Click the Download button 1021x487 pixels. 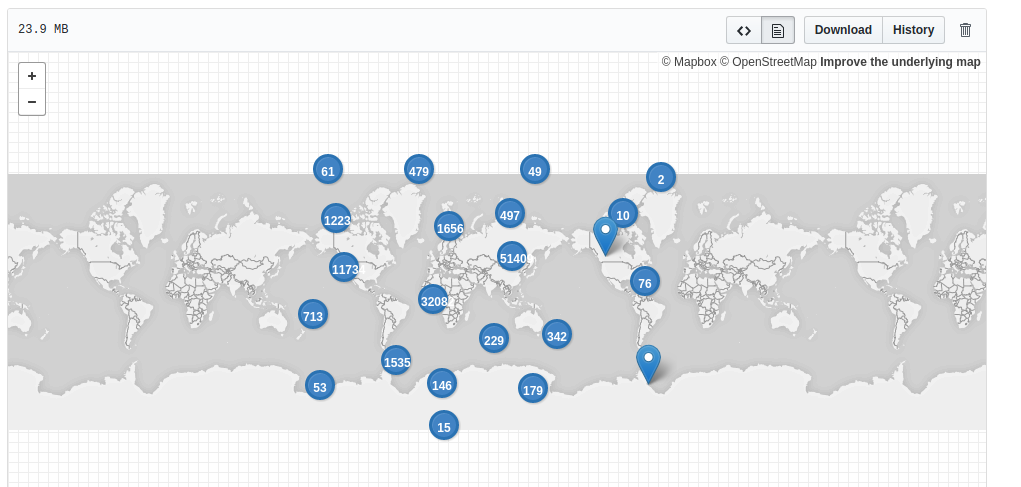(x=843, y=30)
